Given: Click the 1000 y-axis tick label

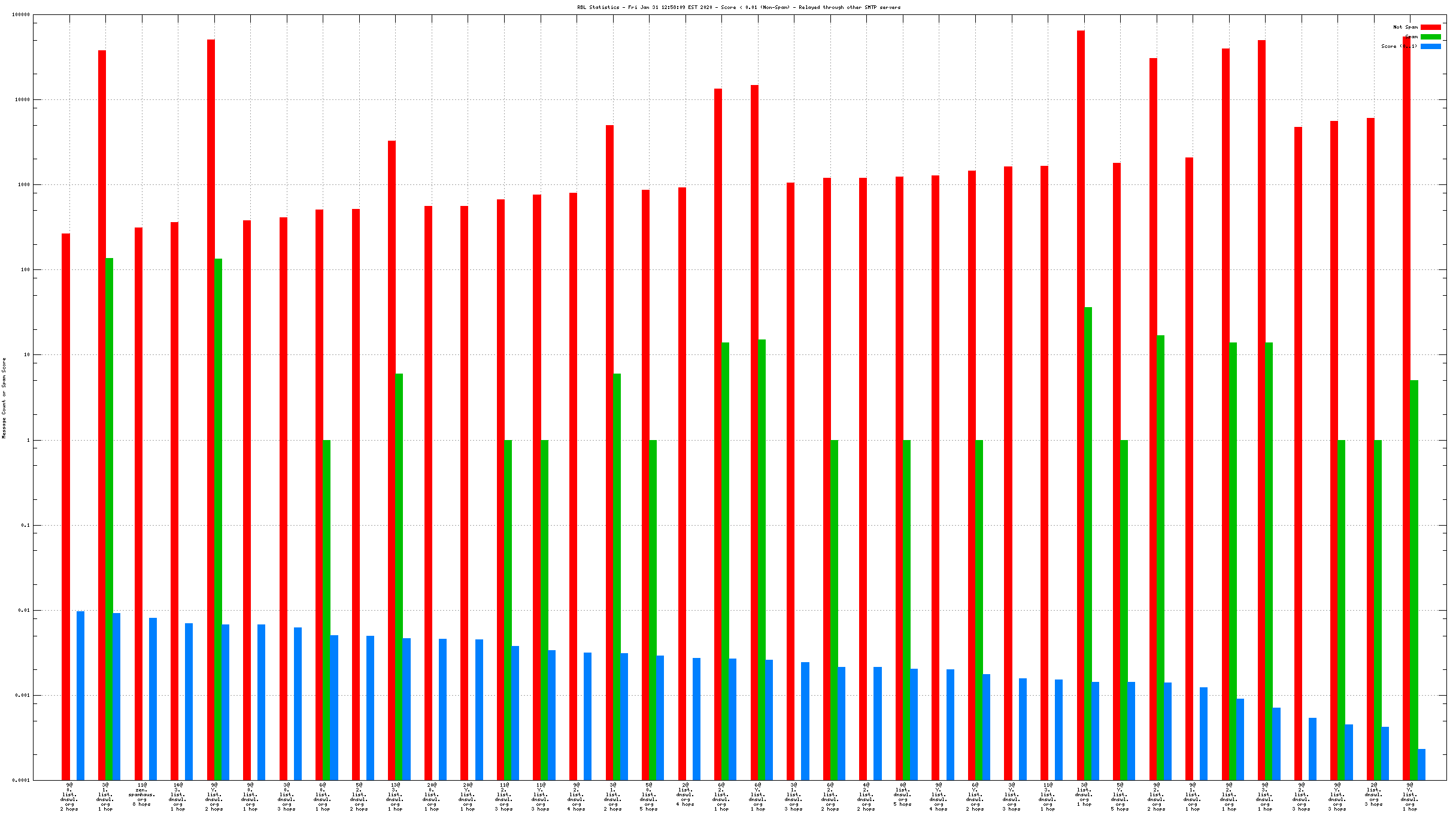Looking at the screenshot, I should [23, 185].
